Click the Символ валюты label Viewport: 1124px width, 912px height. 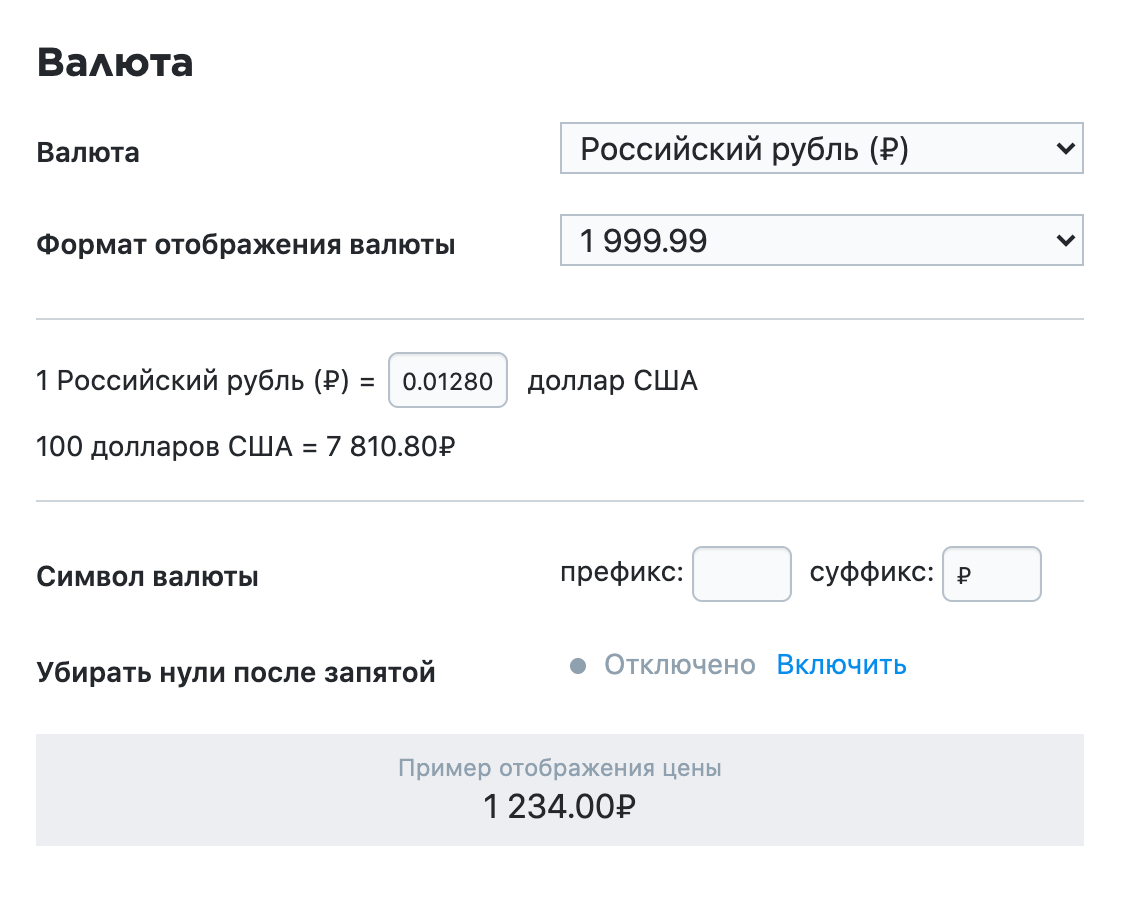point(147,576)
